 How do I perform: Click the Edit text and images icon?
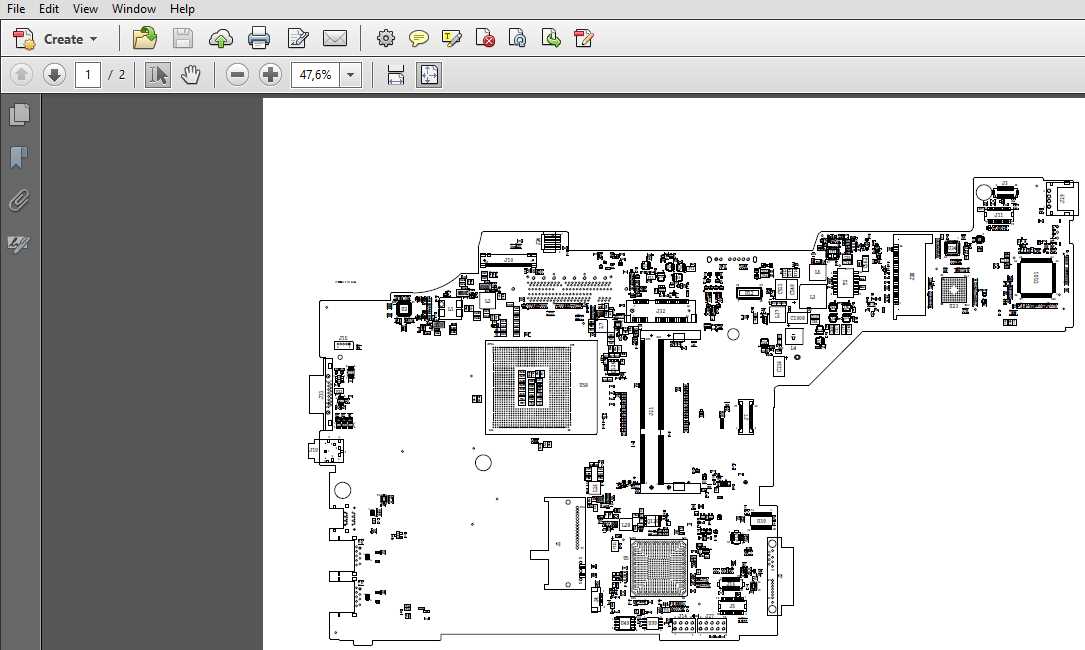click(x=298, y=38)
